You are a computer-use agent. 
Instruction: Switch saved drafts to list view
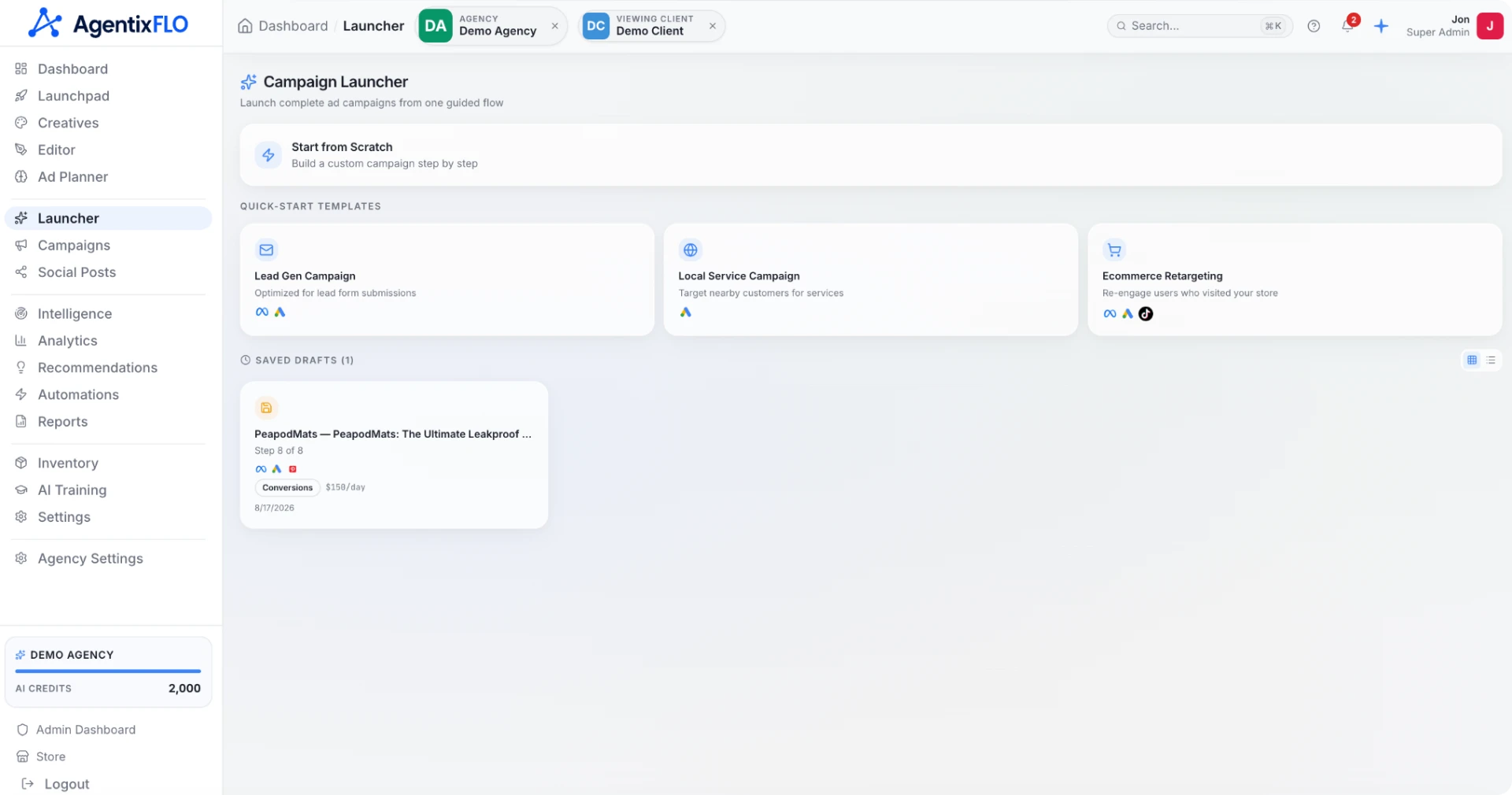(x=1491, y=360)
